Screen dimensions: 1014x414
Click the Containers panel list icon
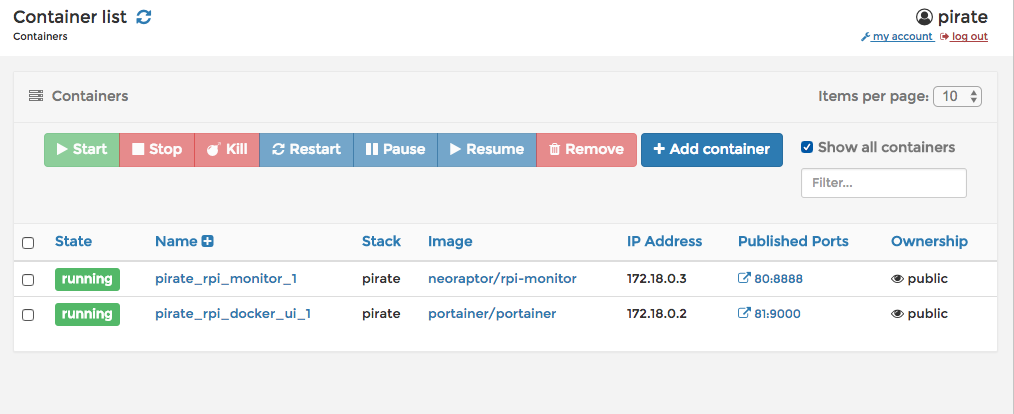[36, 97]
